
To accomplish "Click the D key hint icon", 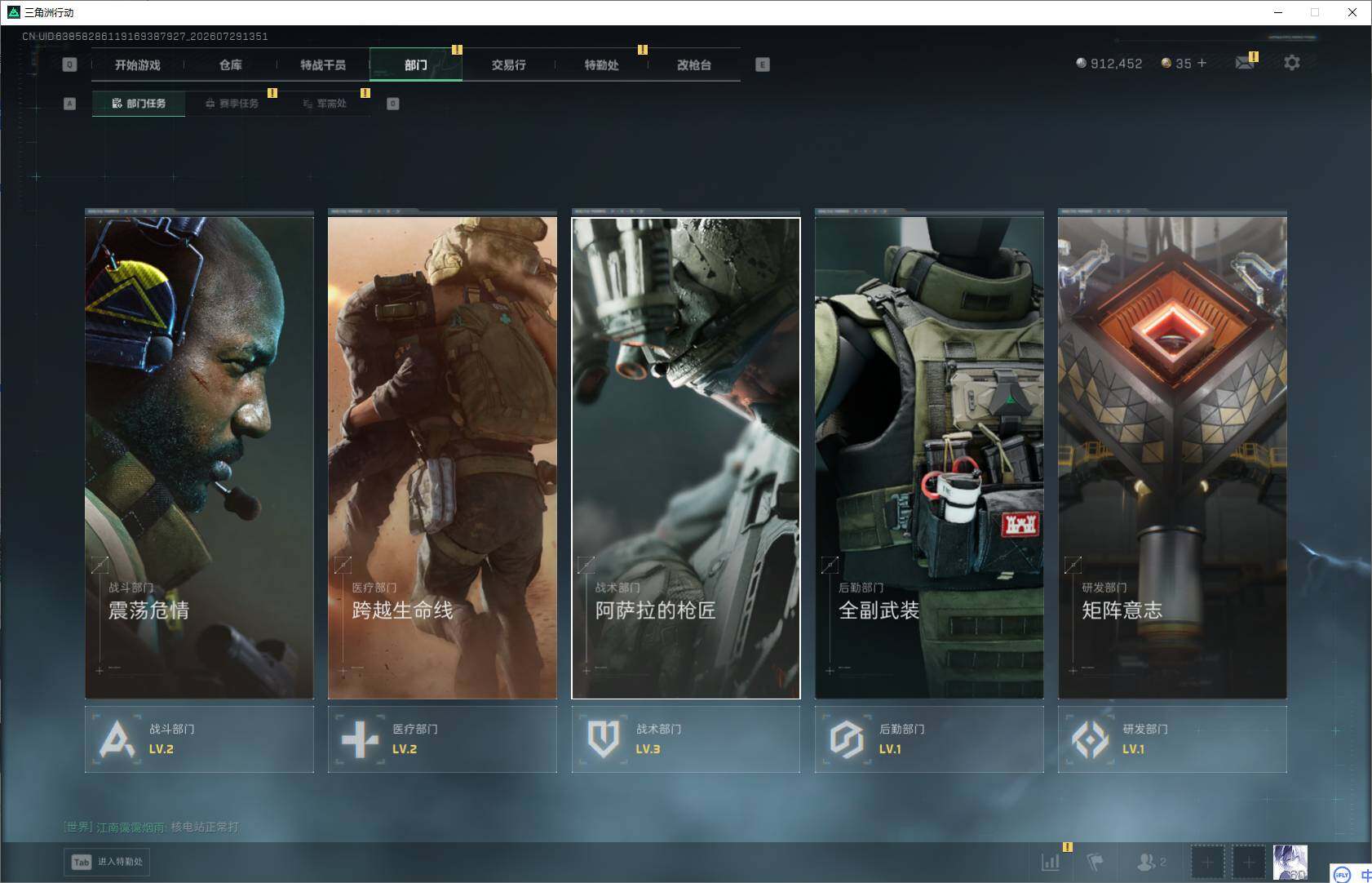I will tap(393, 104).
